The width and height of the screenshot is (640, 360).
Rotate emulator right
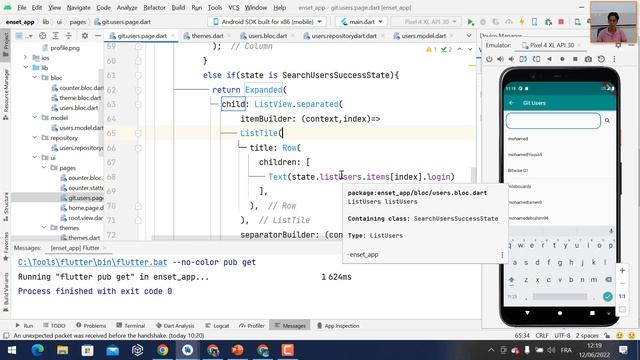tap(536, 59)
